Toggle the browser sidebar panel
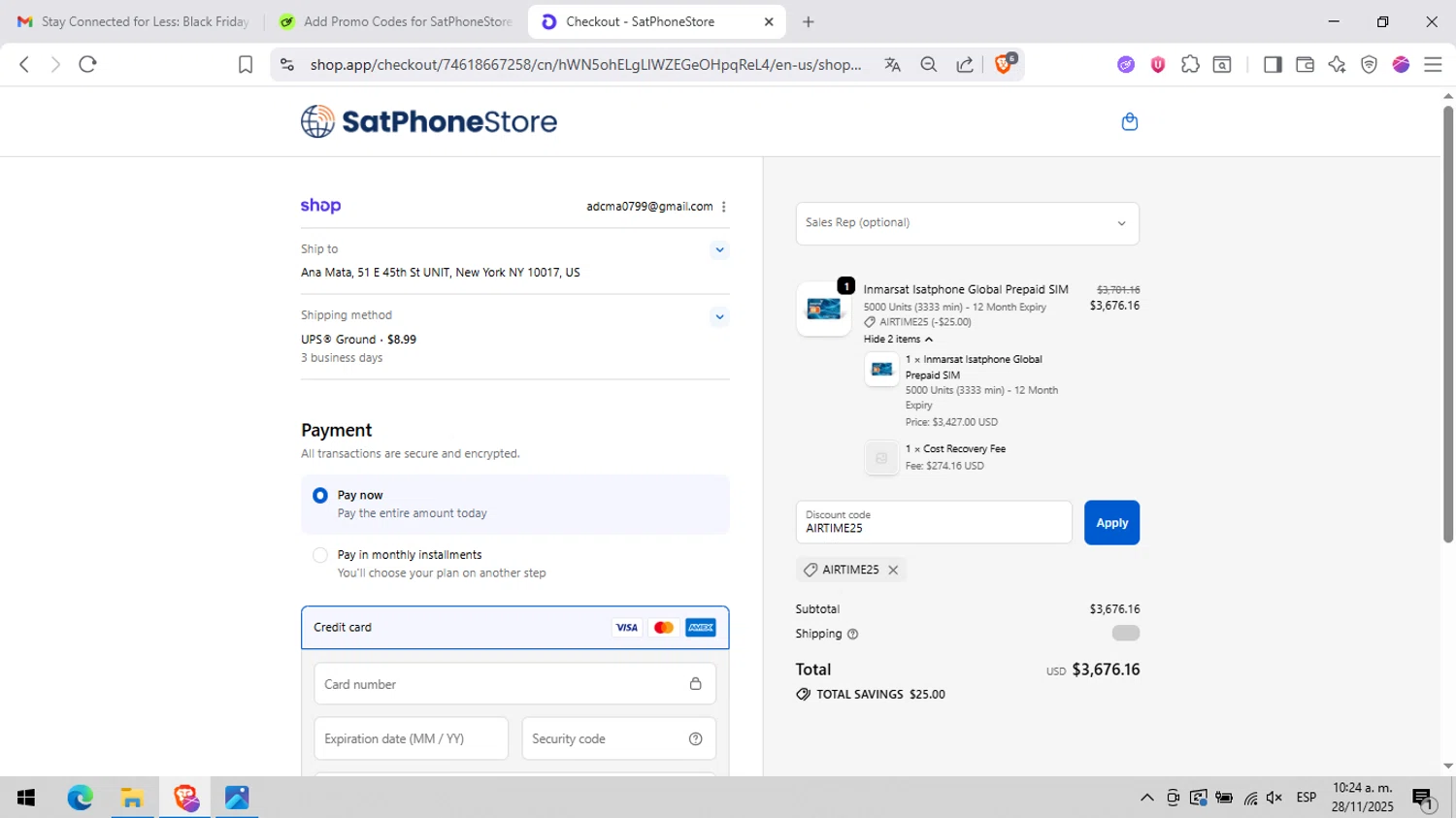1456x818 pixels. tap(1273, 64)
